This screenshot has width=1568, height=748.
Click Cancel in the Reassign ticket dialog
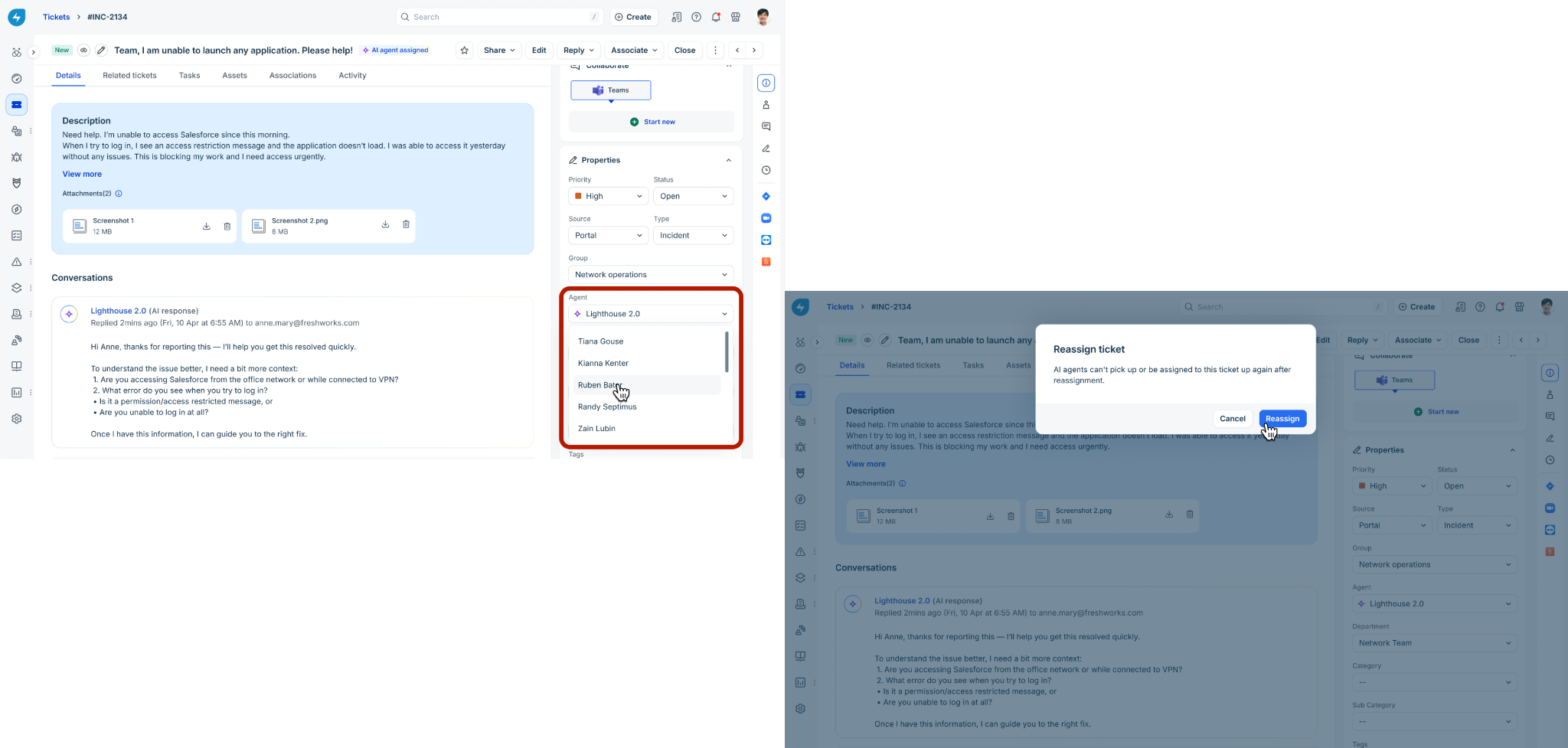point(1233,419)
